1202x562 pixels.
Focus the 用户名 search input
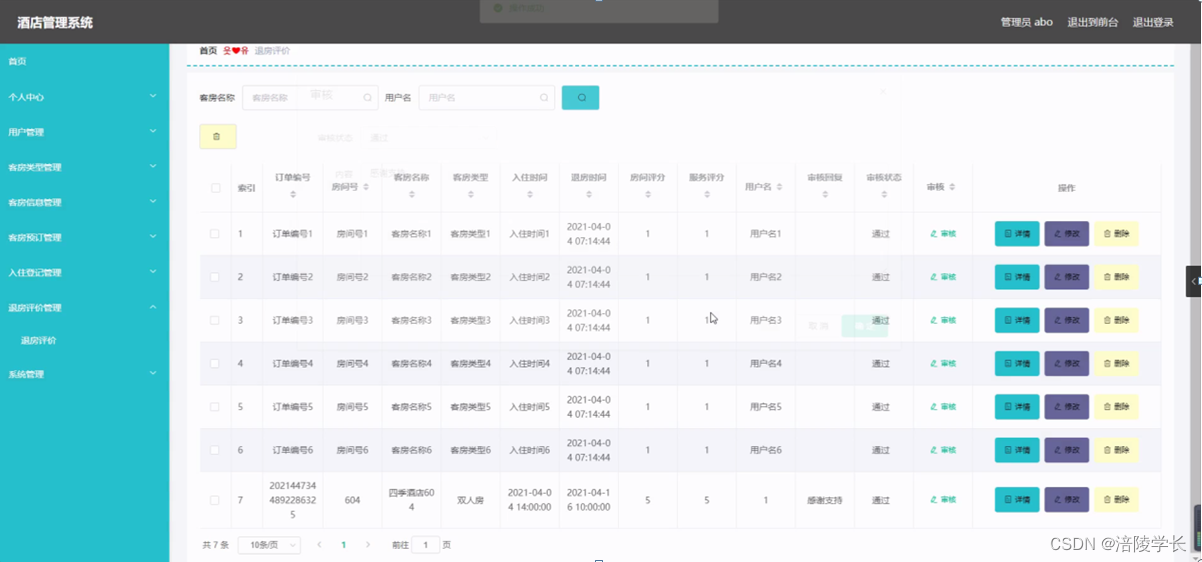486,97
